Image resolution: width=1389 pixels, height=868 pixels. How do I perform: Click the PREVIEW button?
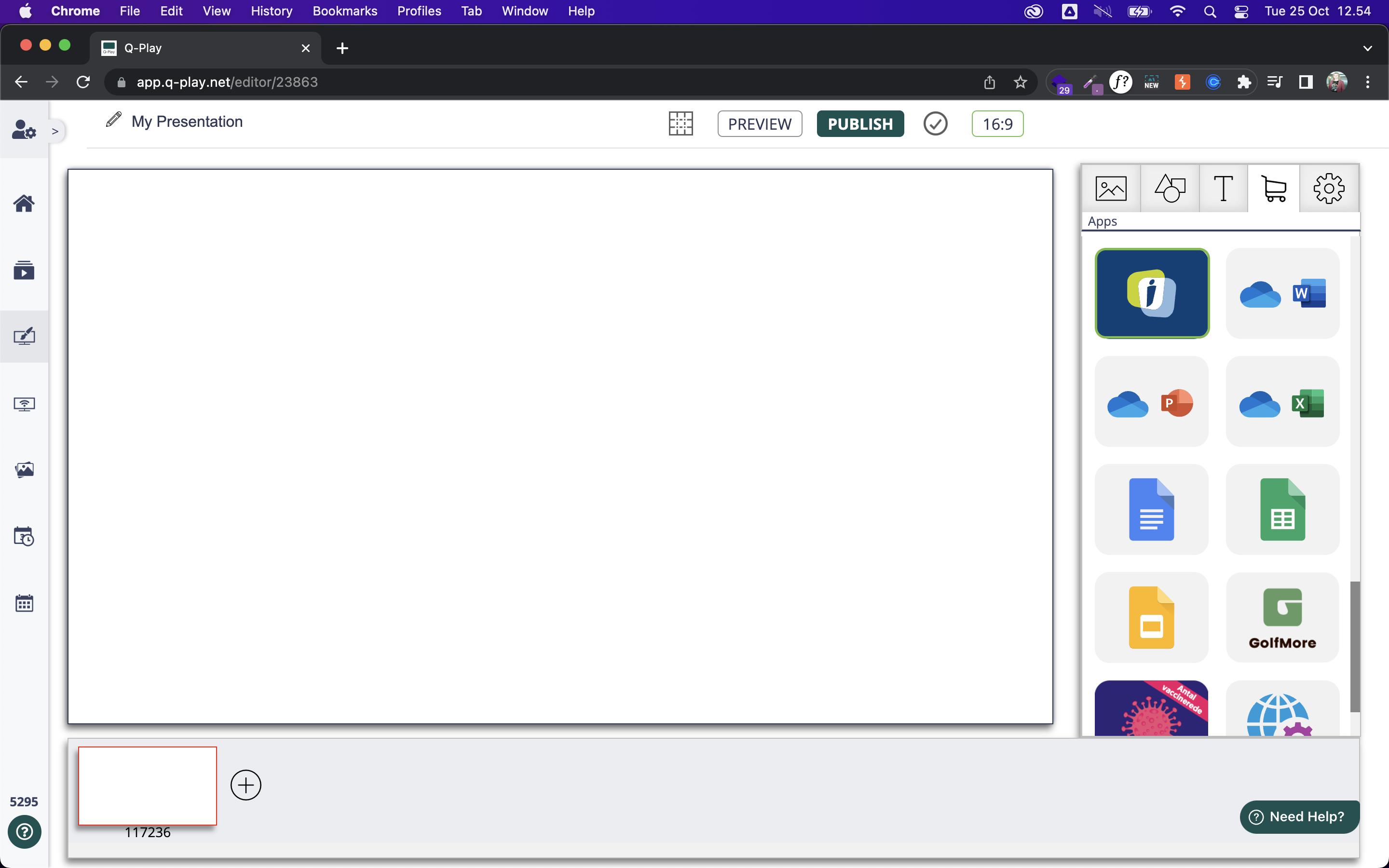[x=760, y=124]
